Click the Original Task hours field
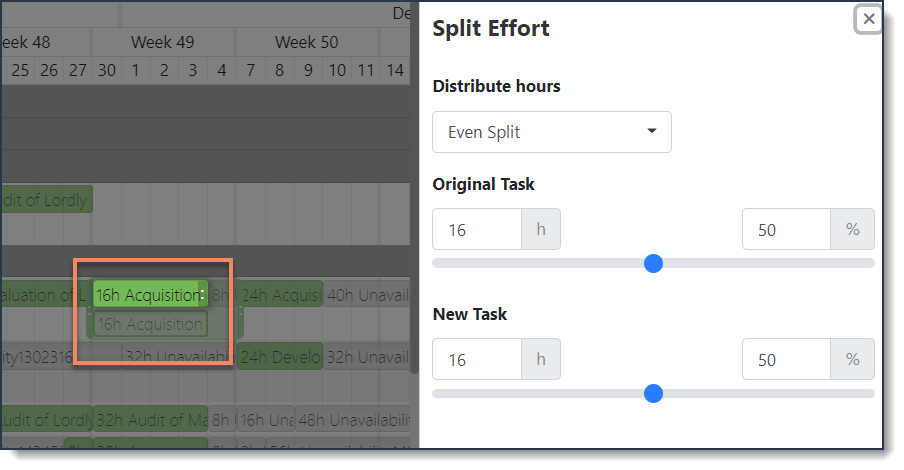The width and height of the screenshot is (904, 470). [477, 230]
